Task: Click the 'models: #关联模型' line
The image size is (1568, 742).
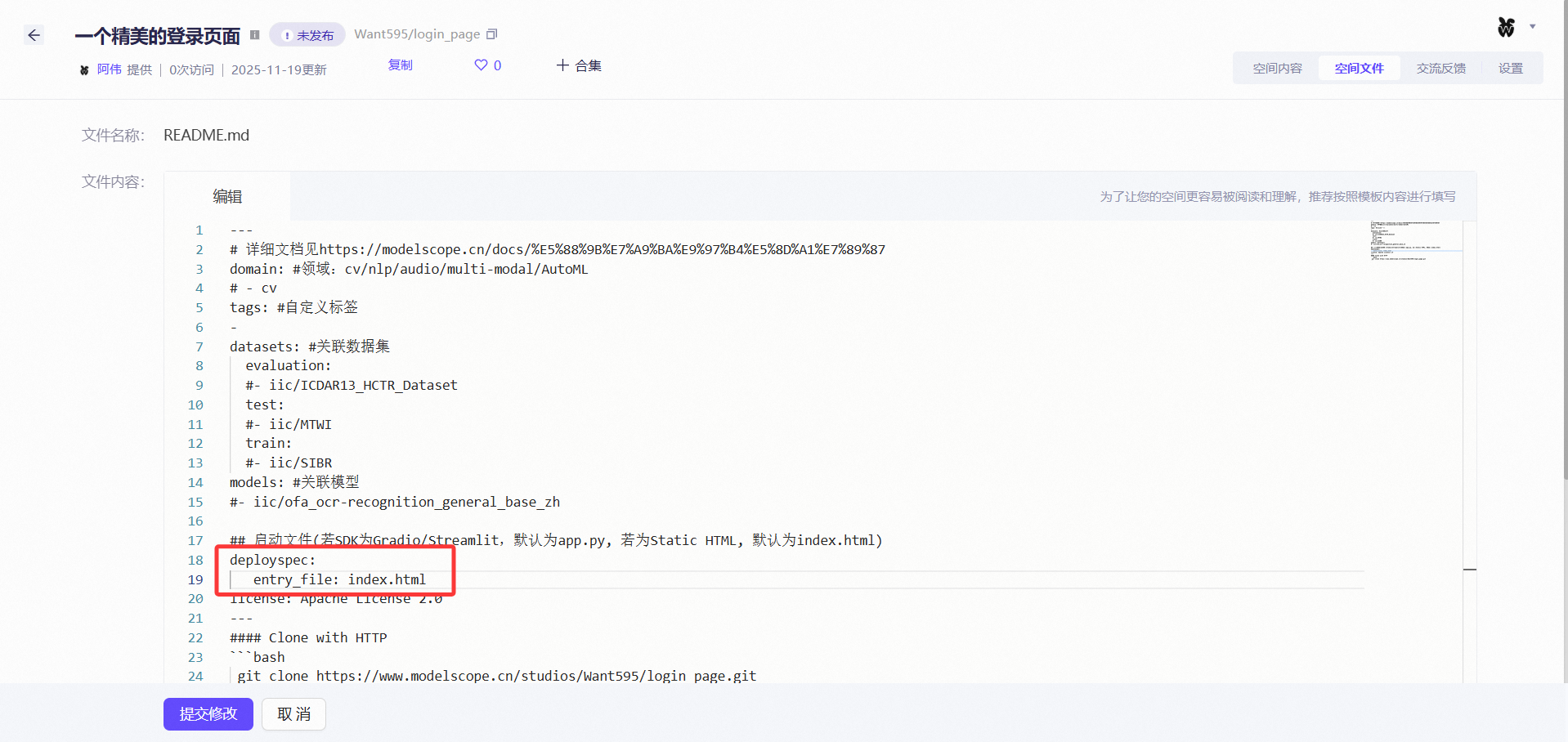Action: tap(294, 482)
